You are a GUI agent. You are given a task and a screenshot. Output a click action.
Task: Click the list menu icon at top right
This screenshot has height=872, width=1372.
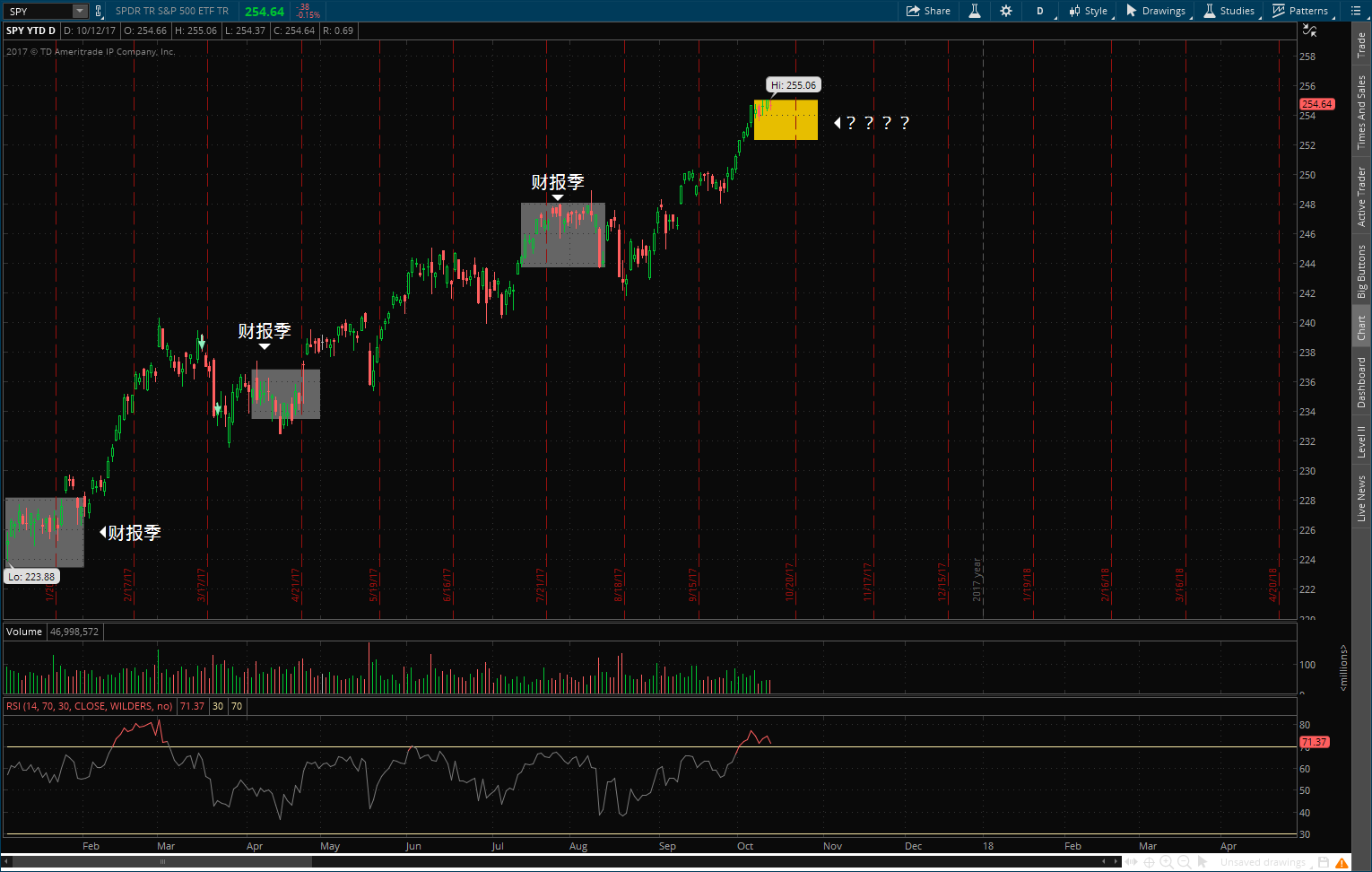1355,11
